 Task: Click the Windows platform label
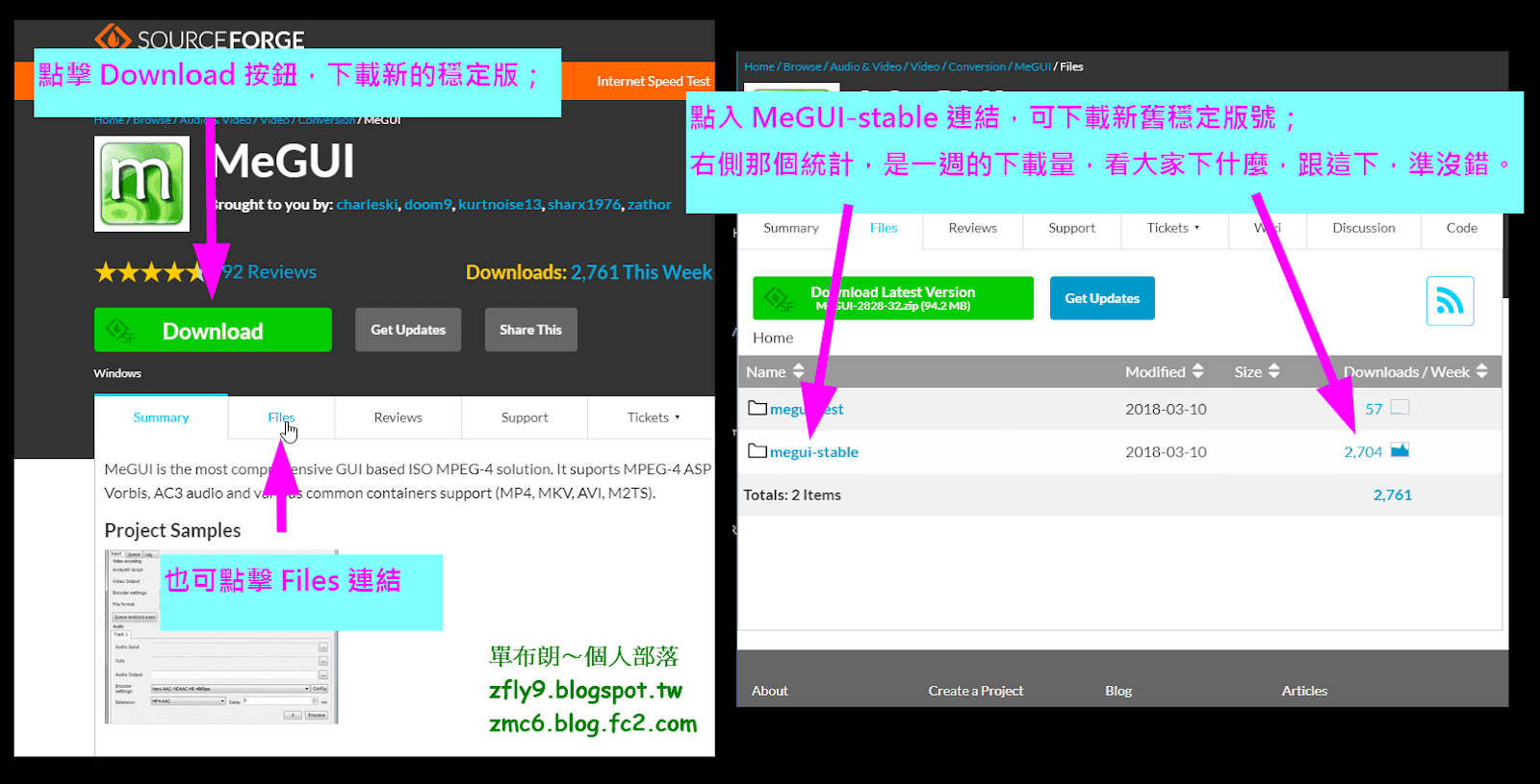point(117,373)
